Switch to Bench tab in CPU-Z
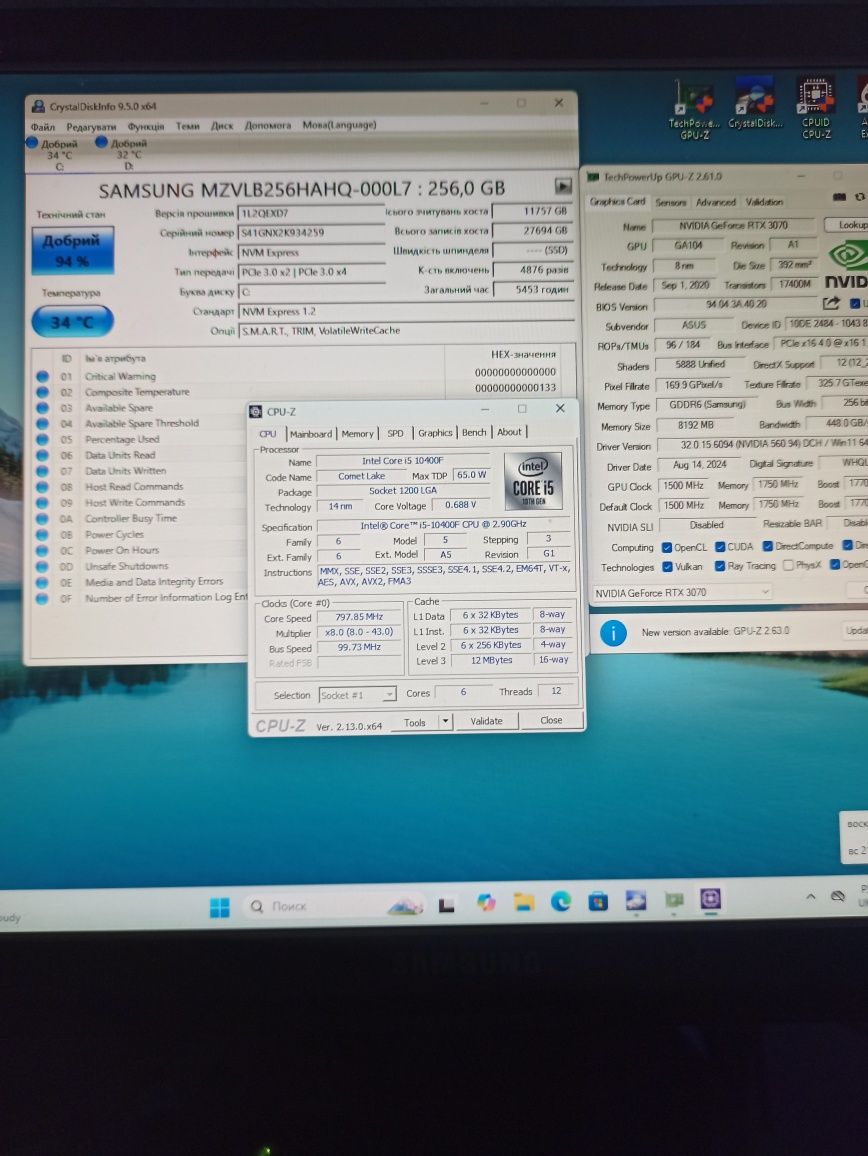This screenshot has height=1156, width=868. tap(474, 433)
